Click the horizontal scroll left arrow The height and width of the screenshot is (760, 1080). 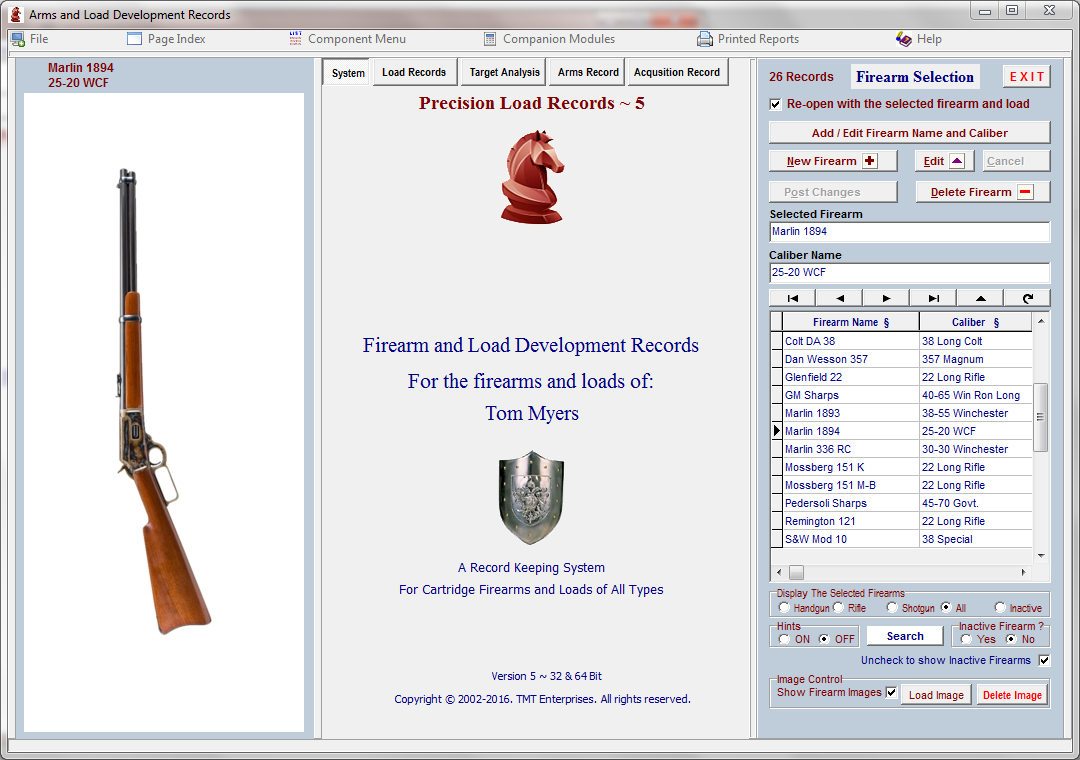click(x=779, y=573)
